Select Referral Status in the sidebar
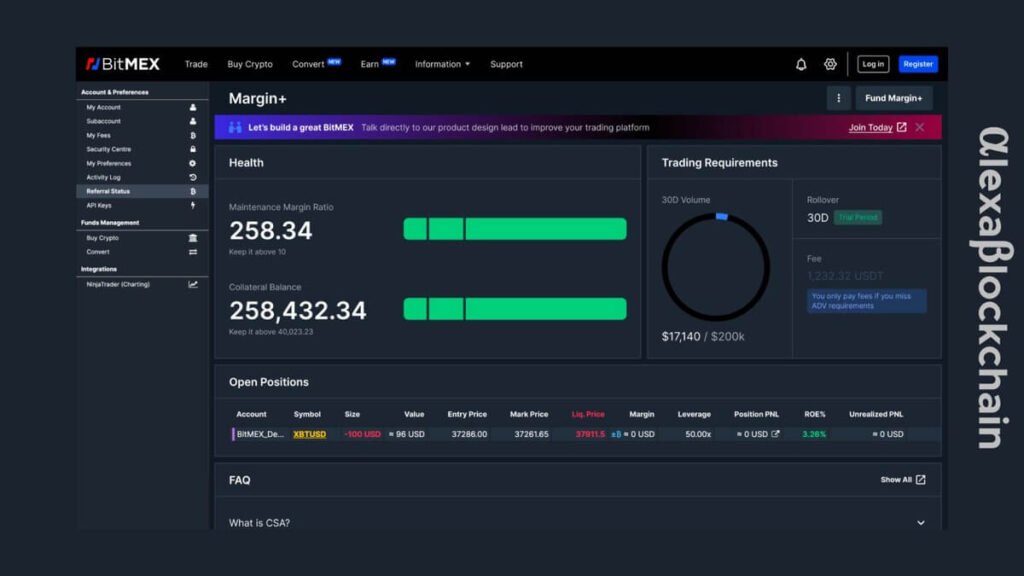Viewport: 1024px width, 576px height. coord(108,191)
